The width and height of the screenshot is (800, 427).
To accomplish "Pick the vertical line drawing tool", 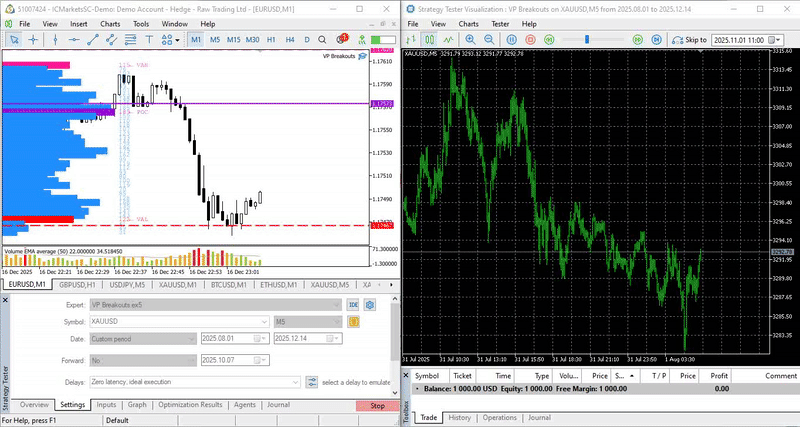I will pyautogui.click(x=55, y=39).
